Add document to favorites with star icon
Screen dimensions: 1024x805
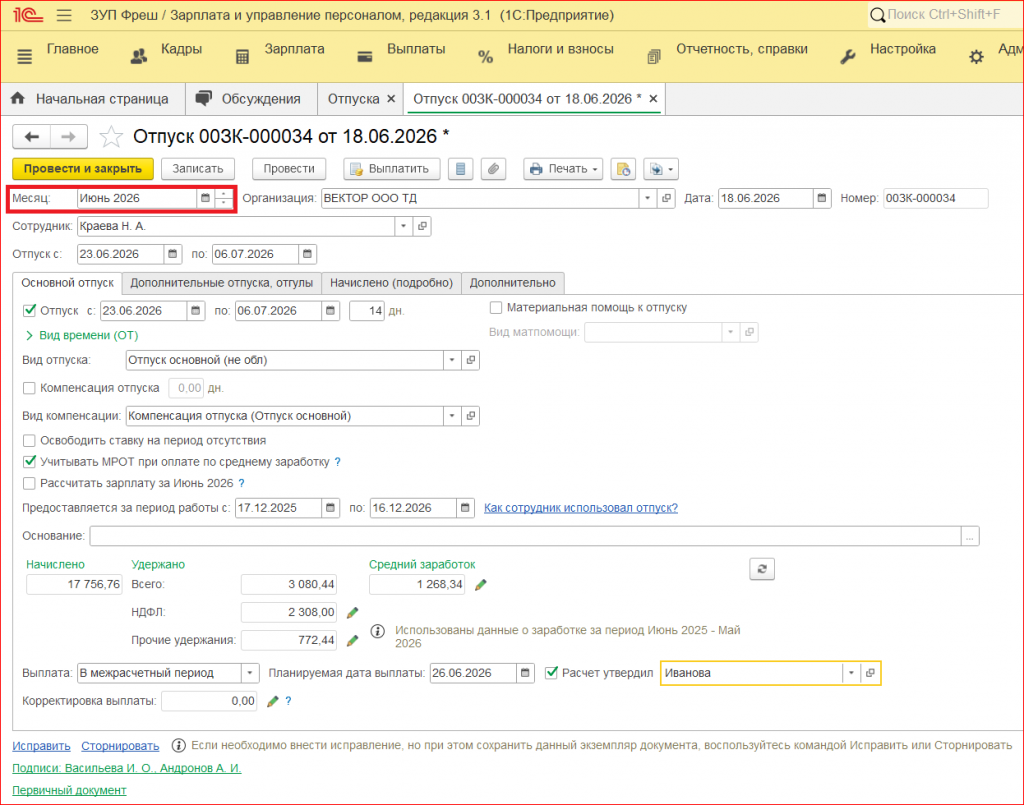tap(111, 137)
